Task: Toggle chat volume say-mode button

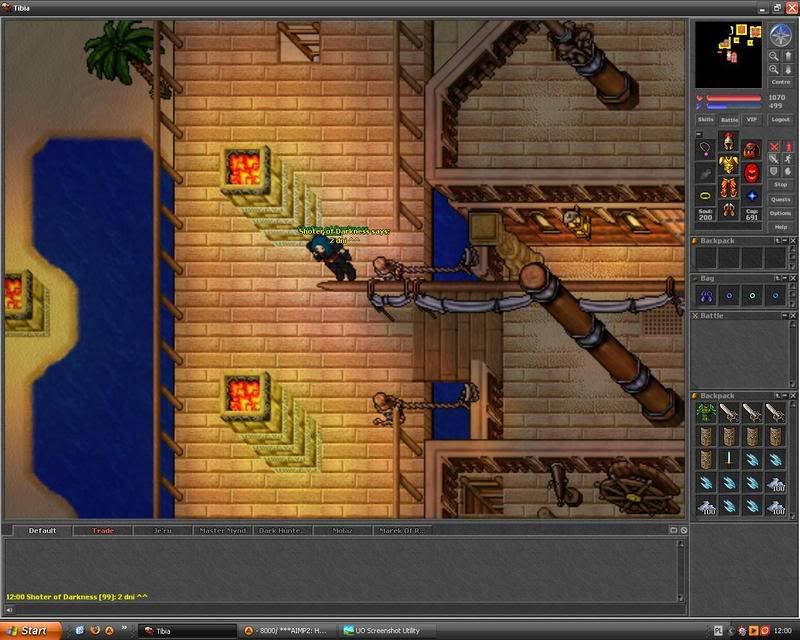Action: click(x=9, y=609)
